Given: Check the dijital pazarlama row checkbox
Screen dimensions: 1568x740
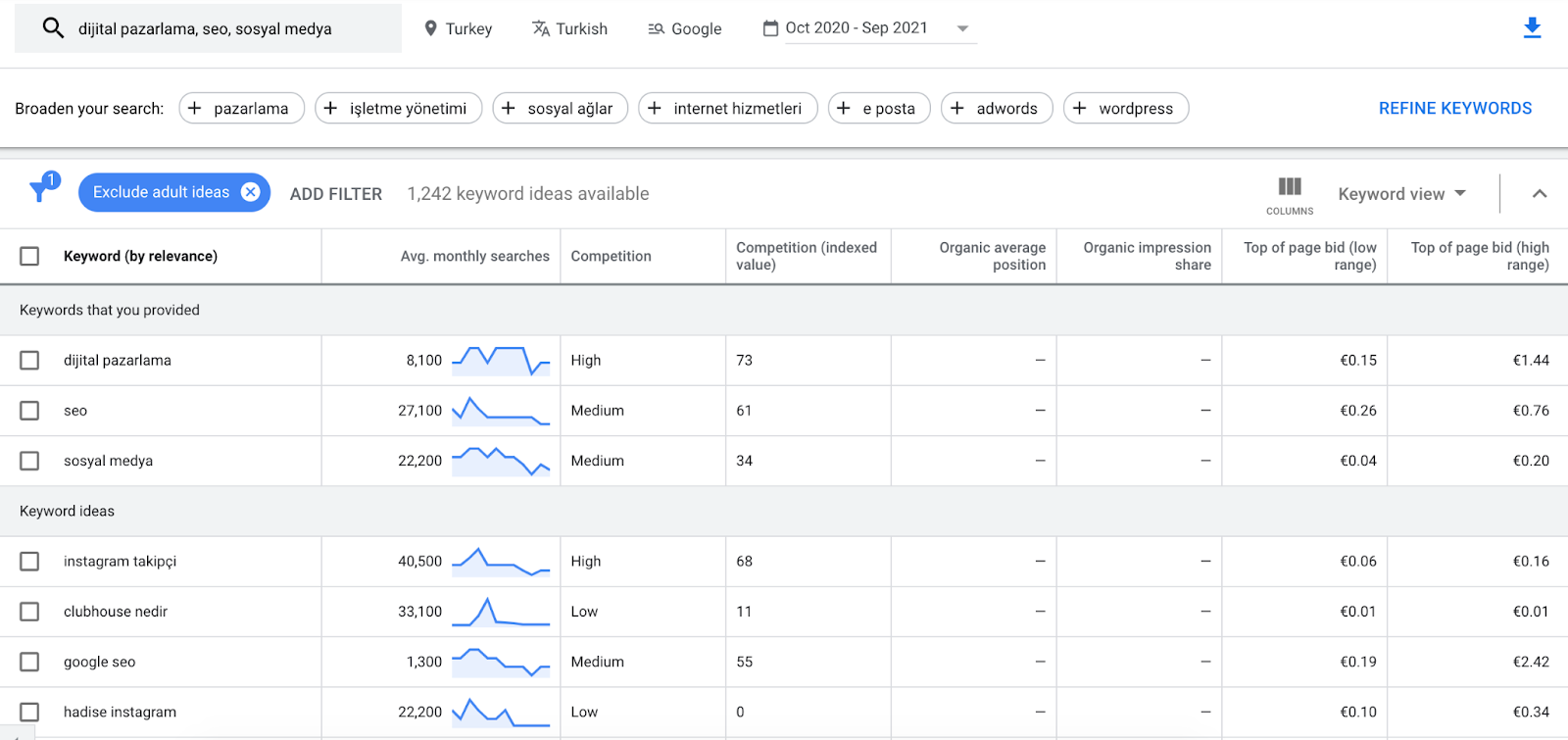Looking at the screenshot, I should pyautogui.click(x=29, y=361).
